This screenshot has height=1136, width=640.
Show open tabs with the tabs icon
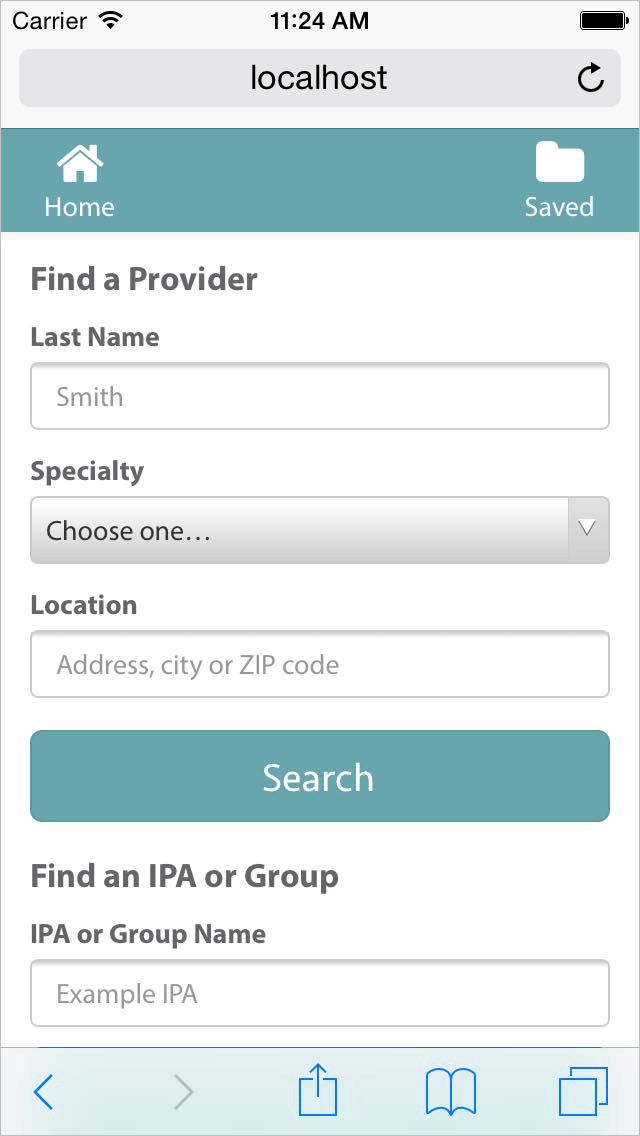(585, 1090)
